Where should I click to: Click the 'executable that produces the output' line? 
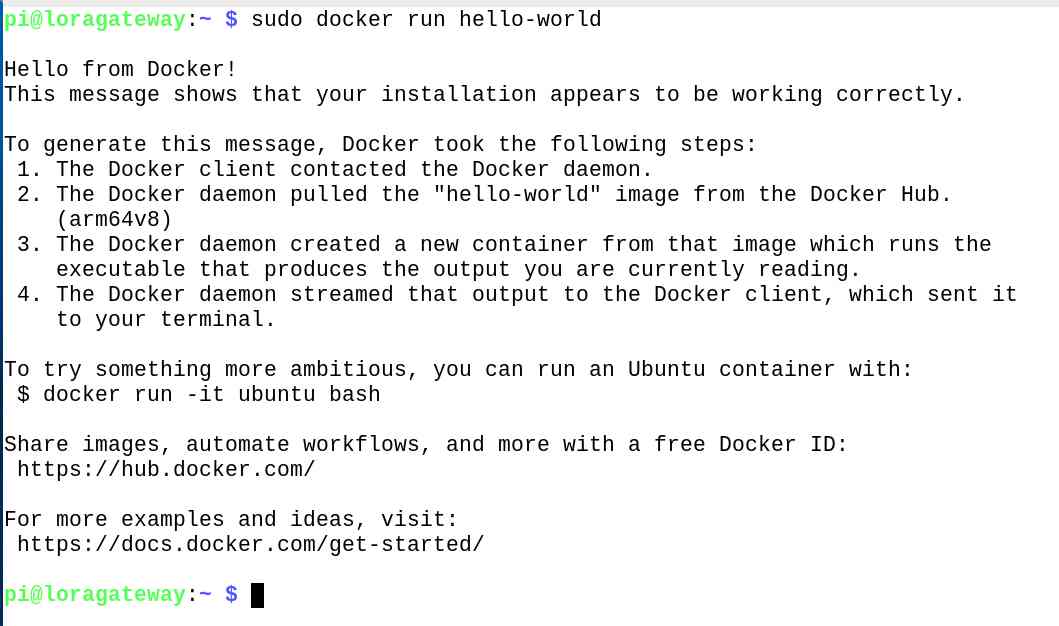[459, 269]
